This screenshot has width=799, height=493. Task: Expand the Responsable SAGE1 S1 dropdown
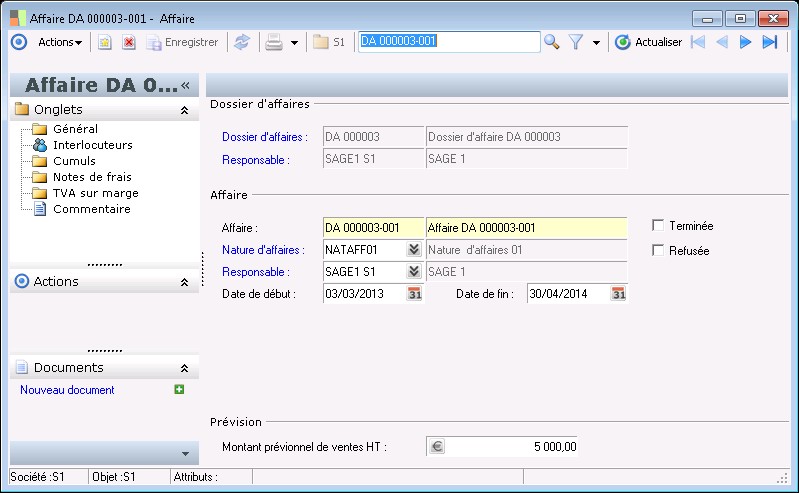click(x=413, y=272)
